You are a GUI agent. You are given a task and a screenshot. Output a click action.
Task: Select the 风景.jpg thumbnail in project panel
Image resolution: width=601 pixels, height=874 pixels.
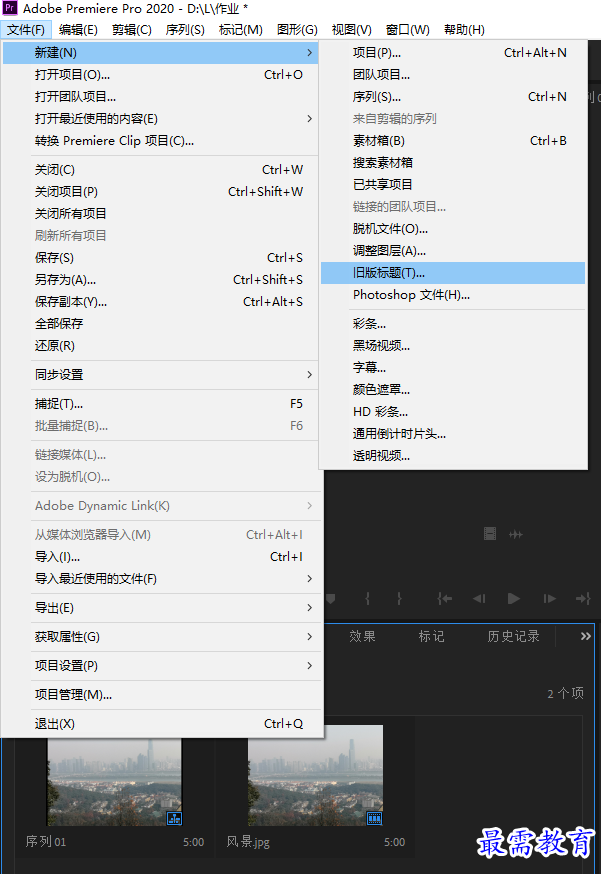(x=316, y=775)
